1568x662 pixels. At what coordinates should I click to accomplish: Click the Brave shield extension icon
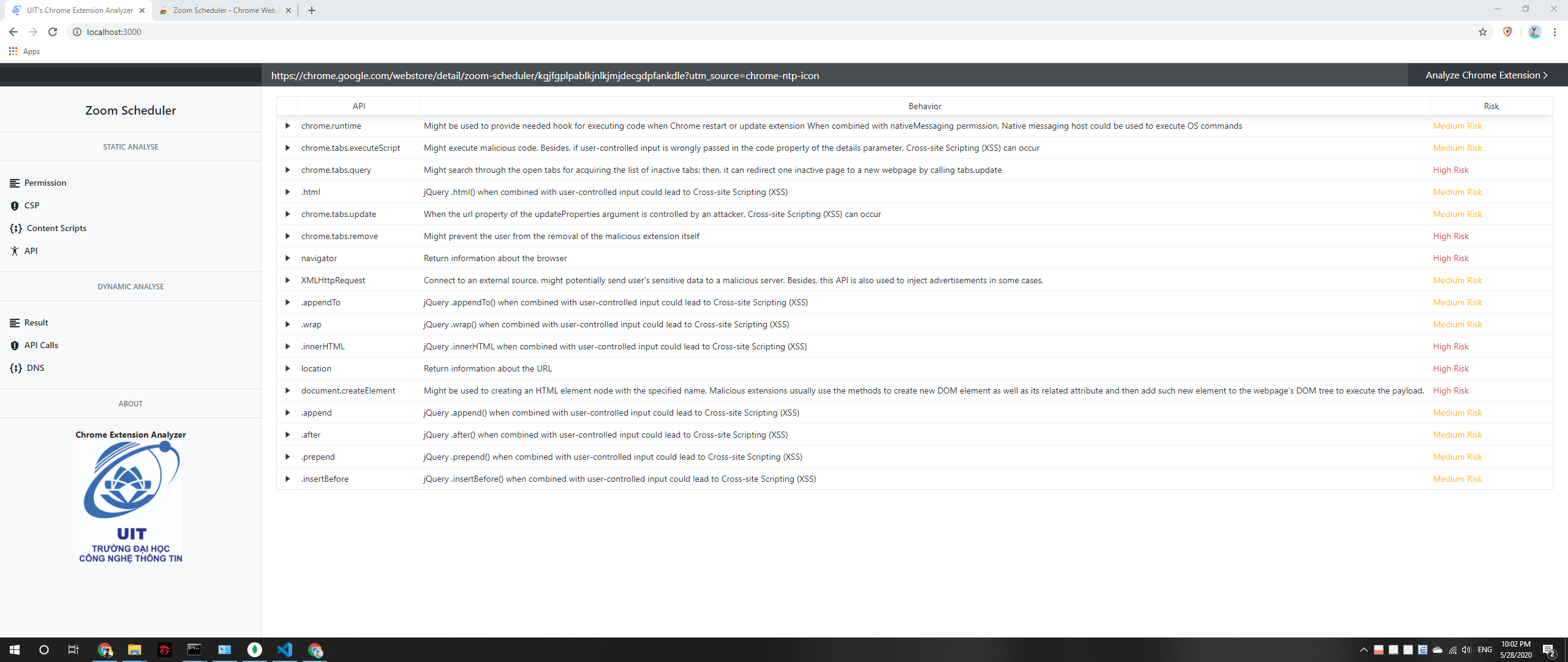[x=1507, y=32]
